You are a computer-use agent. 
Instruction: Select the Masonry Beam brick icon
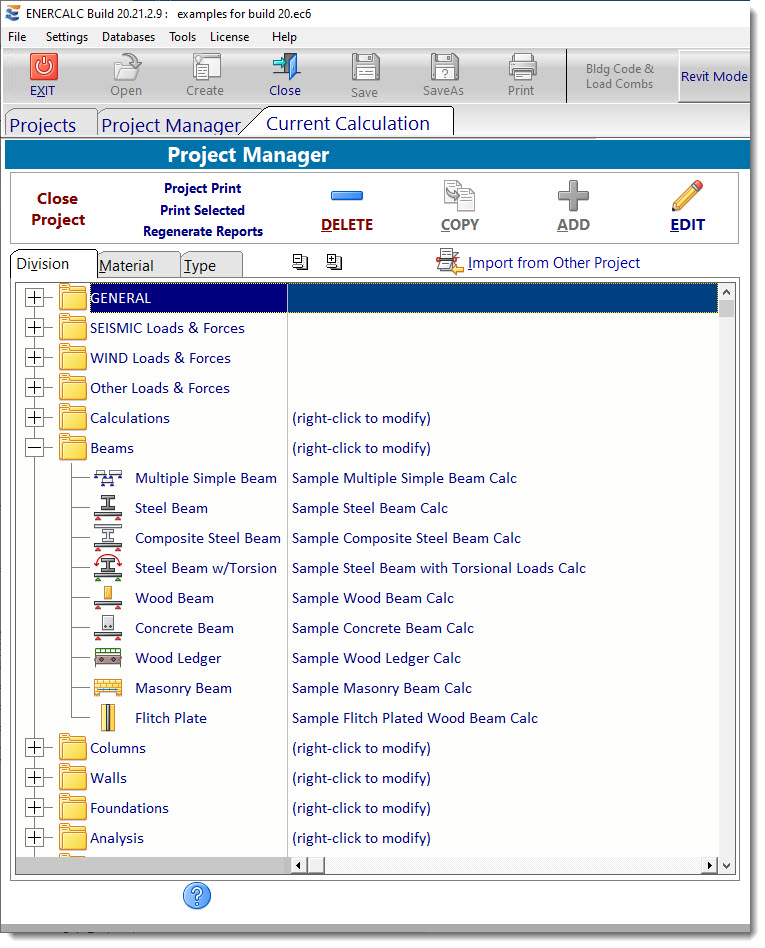coord(108,688)
